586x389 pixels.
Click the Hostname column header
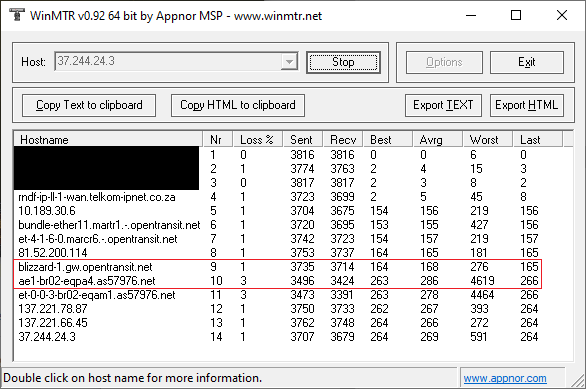pyautogui.click(x=108, y=140)
